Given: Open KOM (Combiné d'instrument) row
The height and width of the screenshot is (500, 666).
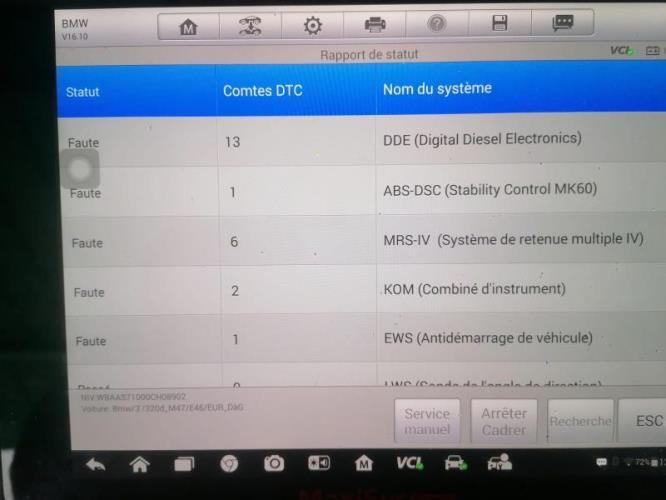Looking at the screenshot, I should (366, 290).
